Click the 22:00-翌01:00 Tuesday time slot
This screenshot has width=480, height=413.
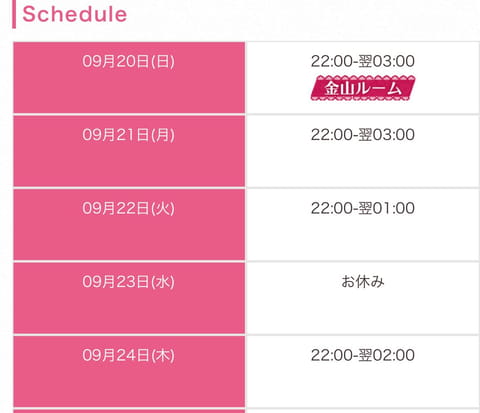[363, 208]
